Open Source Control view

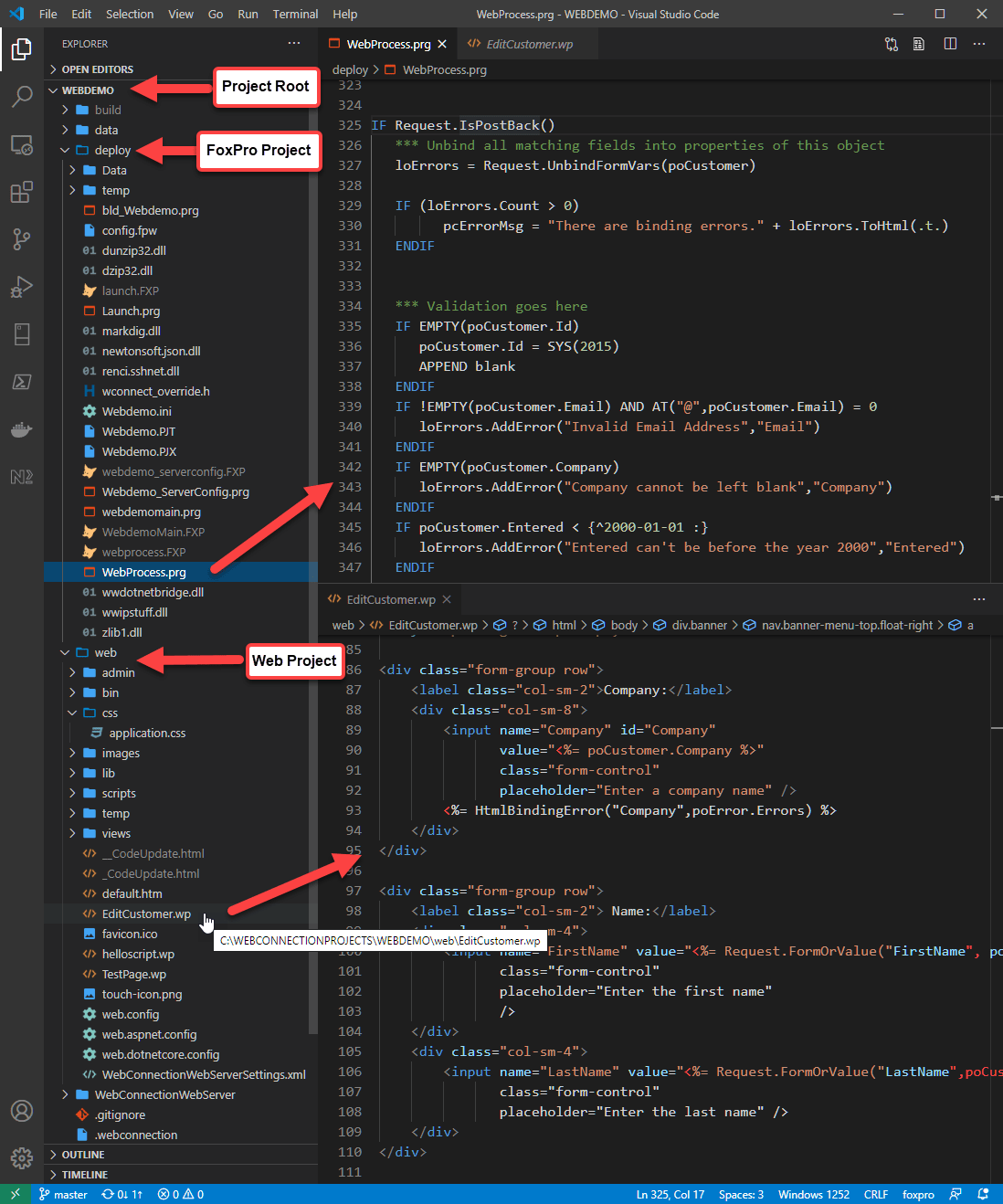point(22,239)
